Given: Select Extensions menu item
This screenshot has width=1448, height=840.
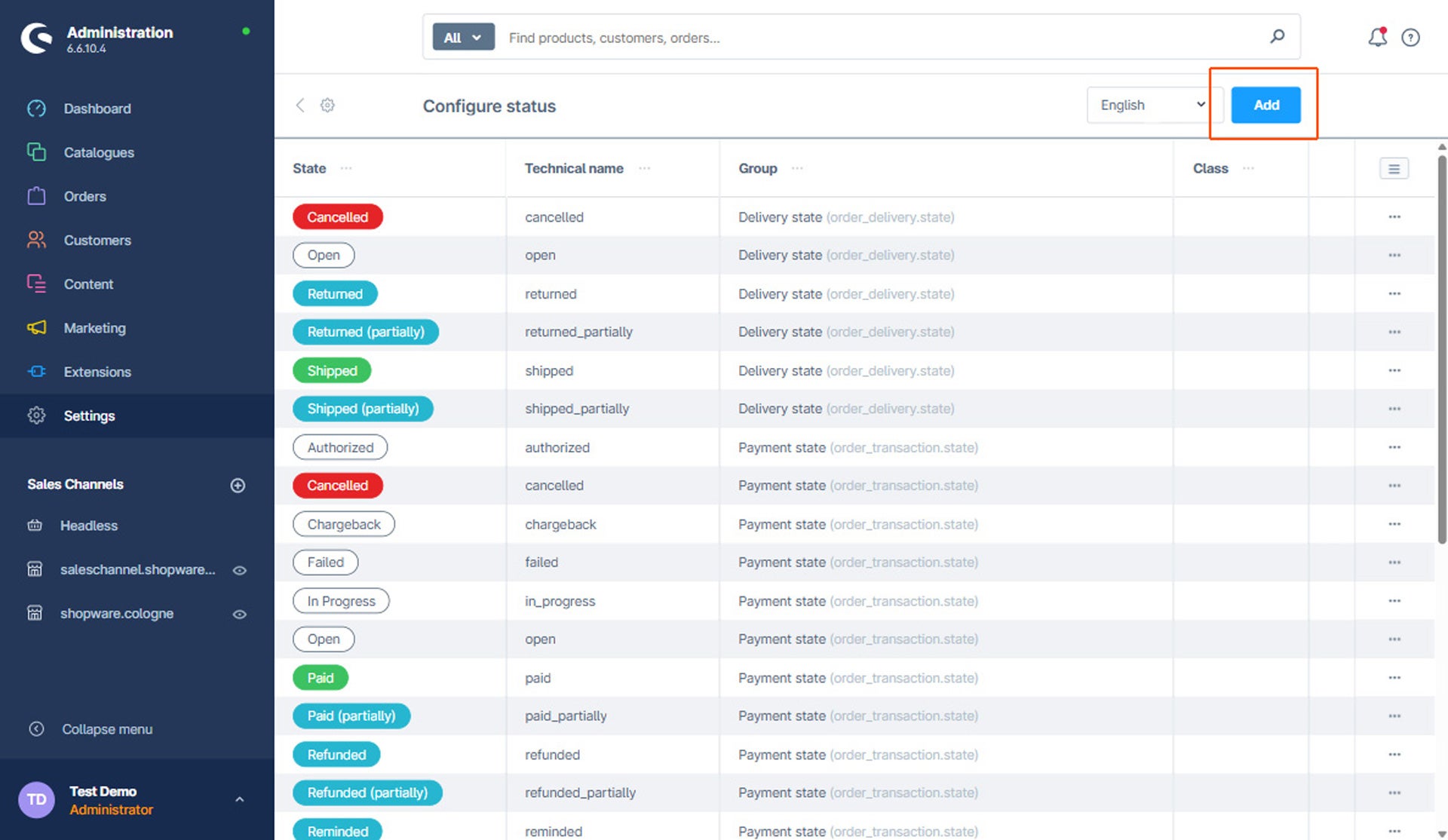Looking at the screenshot, I should click(x=97, y=371).
